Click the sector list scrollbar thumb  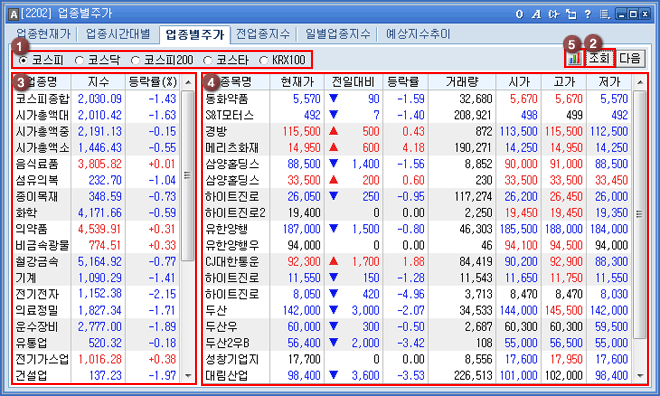[188, 175]
